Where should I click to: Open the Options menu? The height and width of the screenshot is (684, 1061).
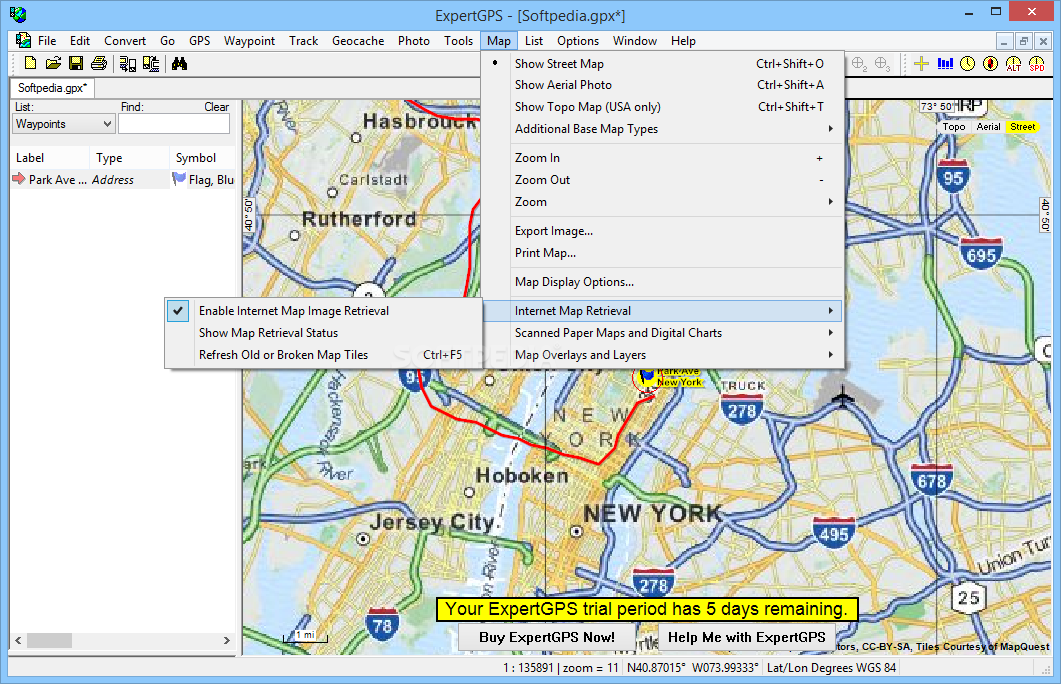pos(578,41)
